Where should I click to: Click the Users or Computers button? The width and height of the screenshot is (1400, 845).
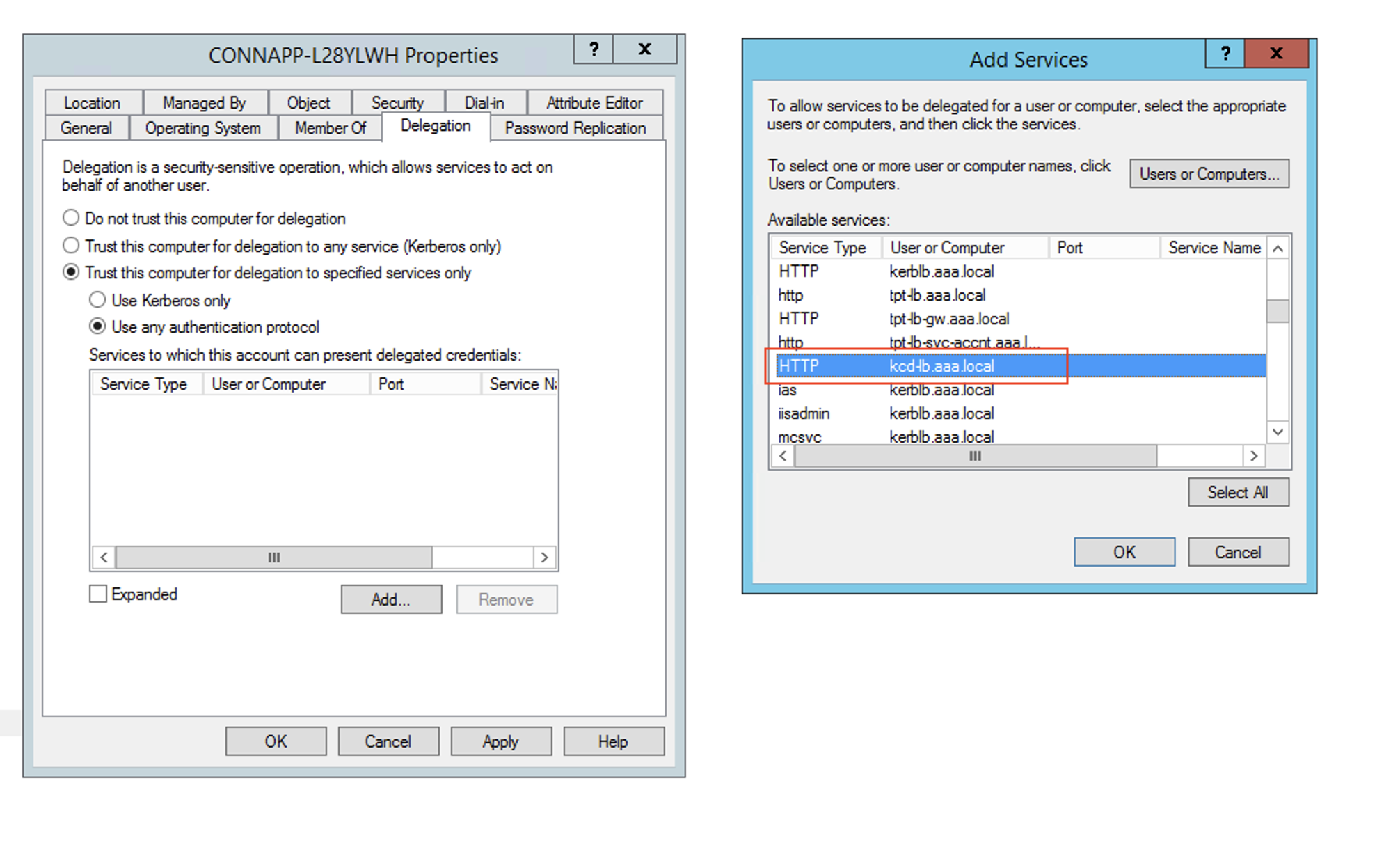1209,174
